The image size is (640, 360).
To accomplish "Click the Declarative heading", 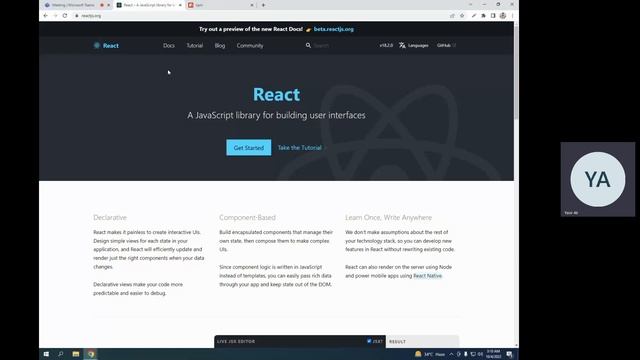I will click(x=110, y=218).
